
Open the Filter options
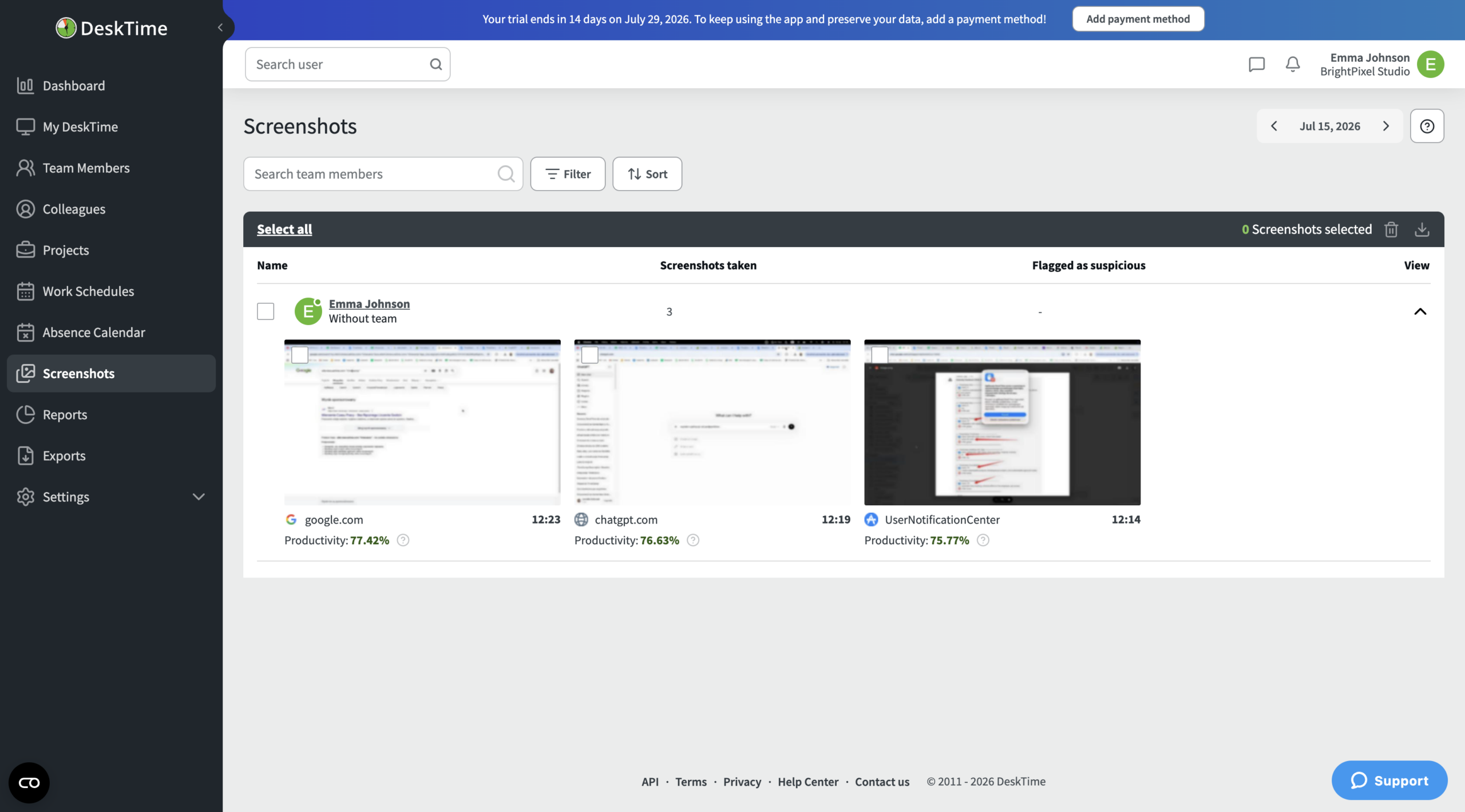(x=568, y=174)
